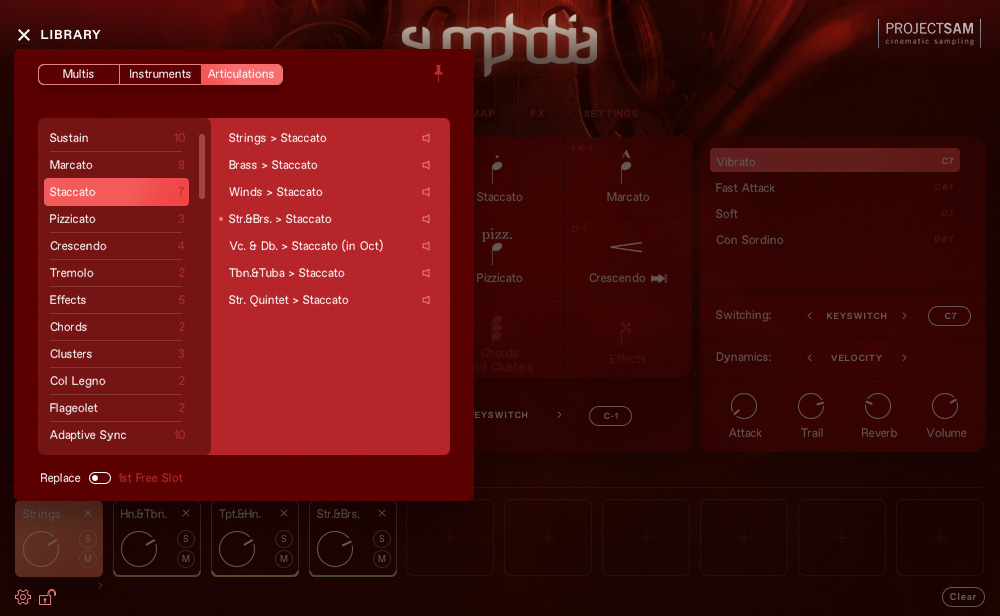This screenshot has height=616, width=1000.
Task: Preview Winds > Staccato with speaker icon
Action: [426, 192]
